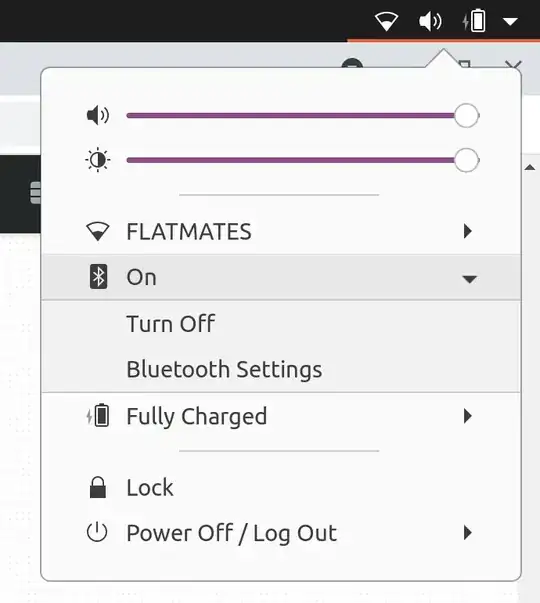Click the padlock icon next to Lock
Image resolution: width=540 pixels, height=603 pixels.
click(x=98, y=487)
